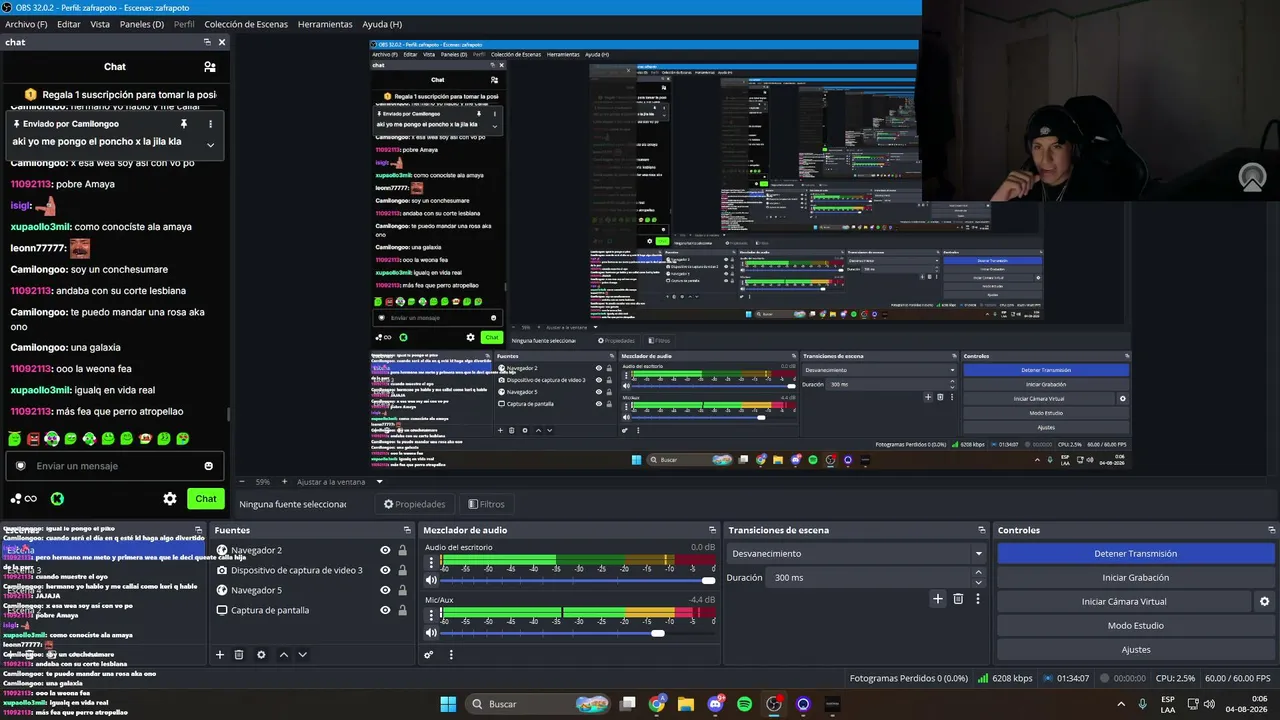Open Desvanecimiento transition dropdown
Viewport: 1280px width, 720px height.
[857, 553]
